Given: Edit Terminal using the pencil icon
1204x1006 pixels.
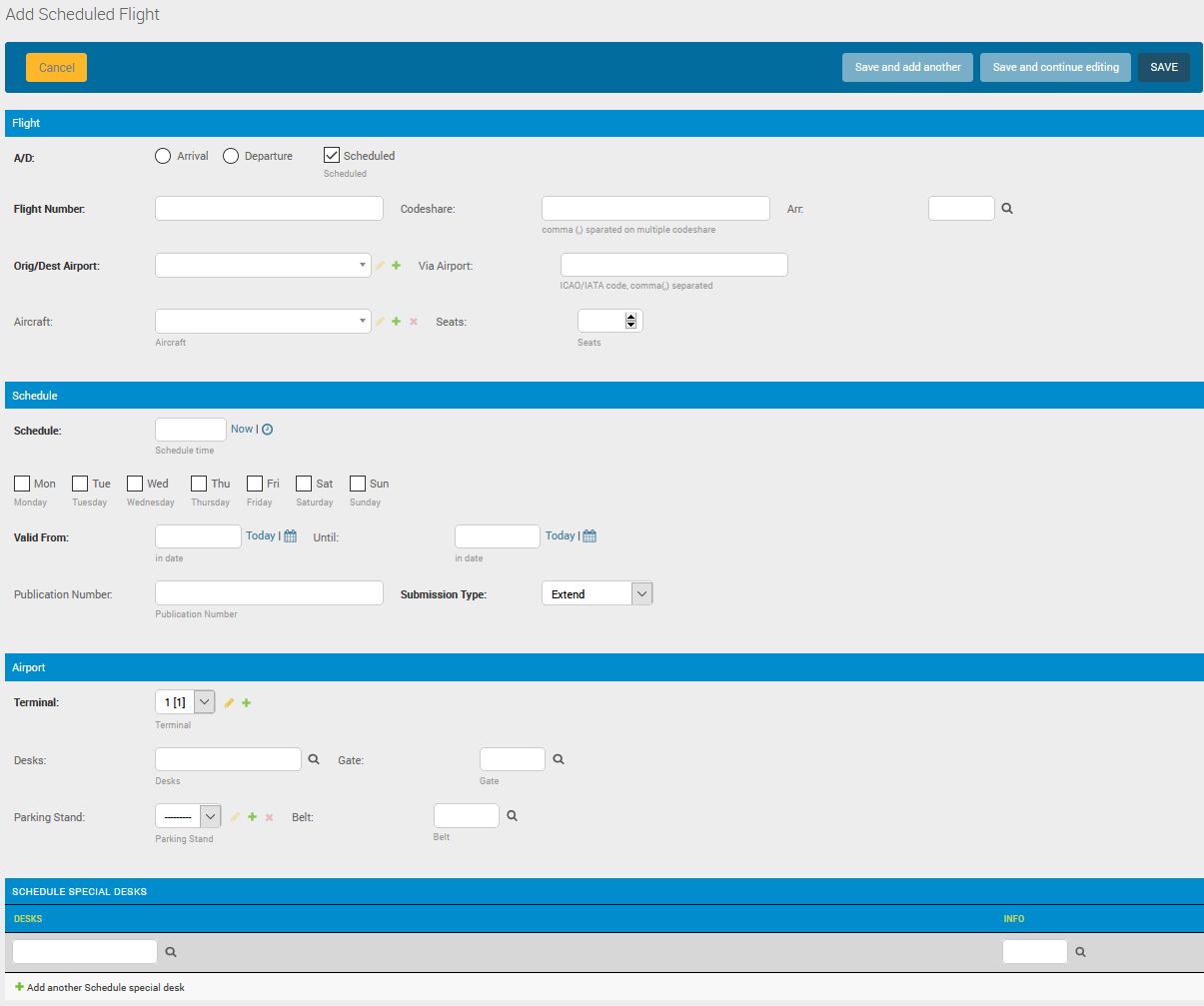Looking at the screenshot, I should click(x=229, y=703).
